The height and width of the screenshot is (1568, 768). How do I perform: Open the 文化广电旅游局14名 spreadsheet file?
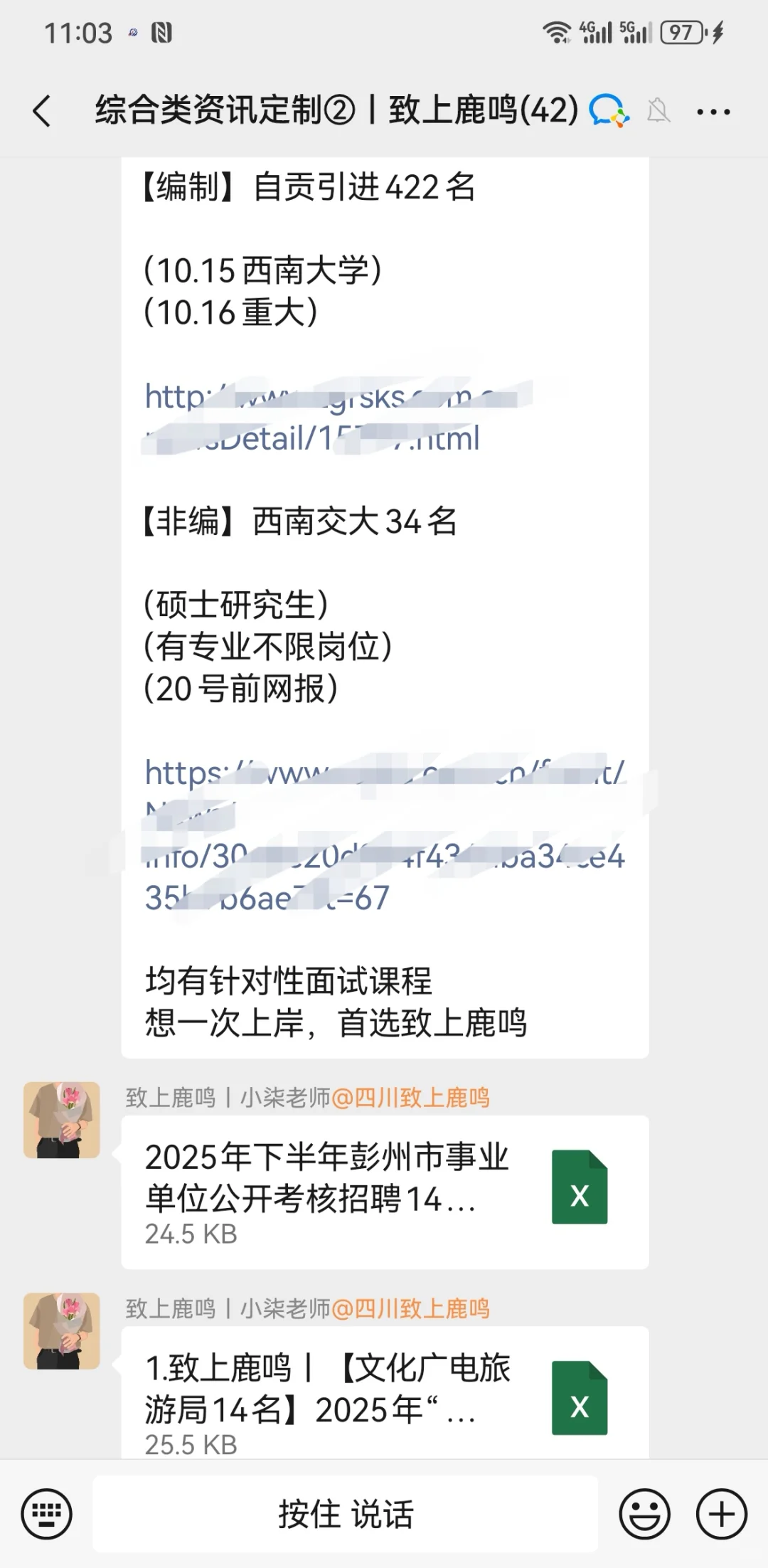[x=385, y=1392]
